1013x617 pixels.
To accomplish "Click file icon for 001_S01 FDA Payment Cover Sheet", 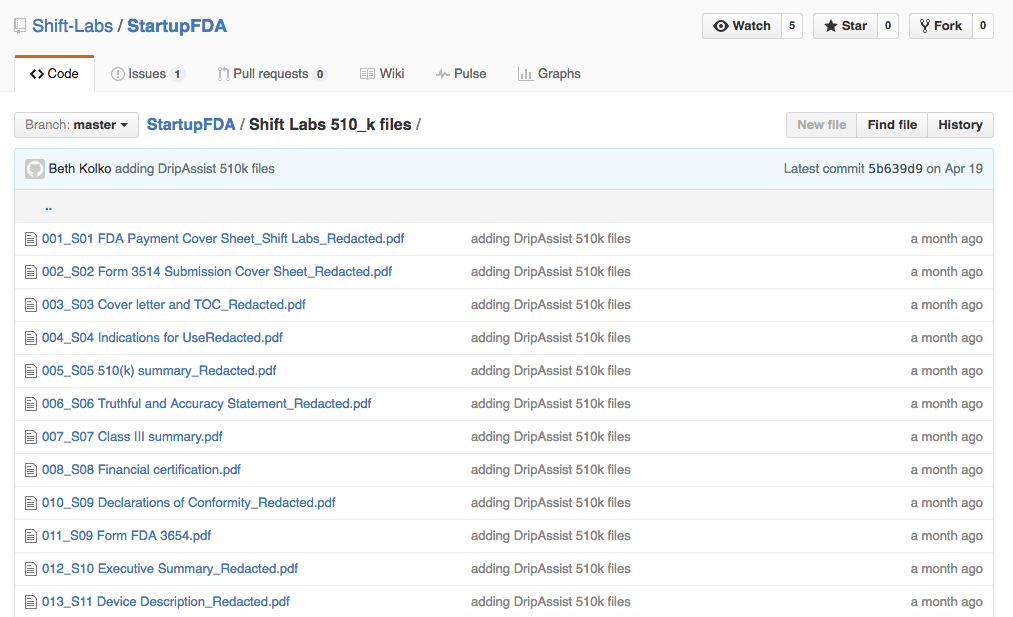I will pyautogui.click(x=30, y=239).
